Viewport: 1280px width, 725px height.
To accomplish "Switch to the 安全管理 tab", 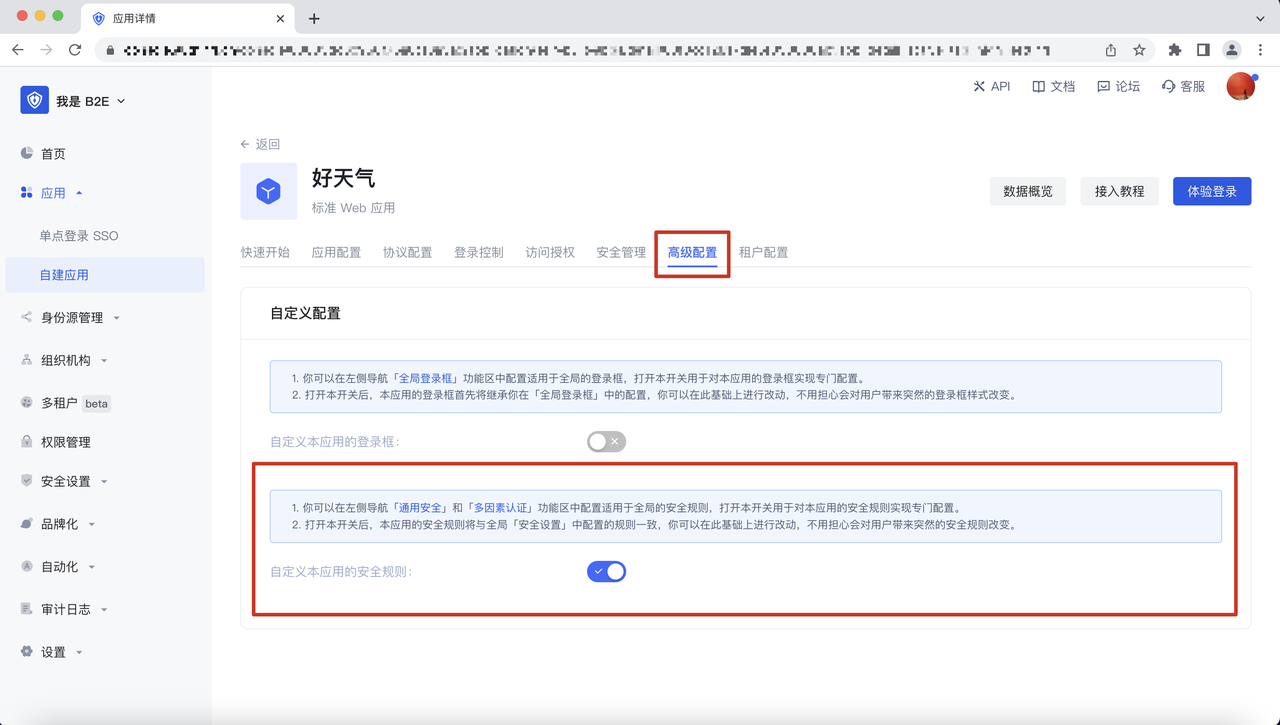I will 619,252.
